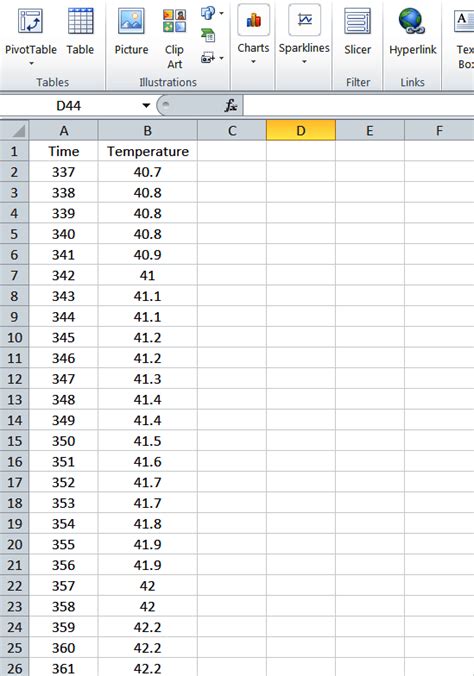Select cell with temperature 41.6
This screenshot has height=676, width=474.
(148, 462)
